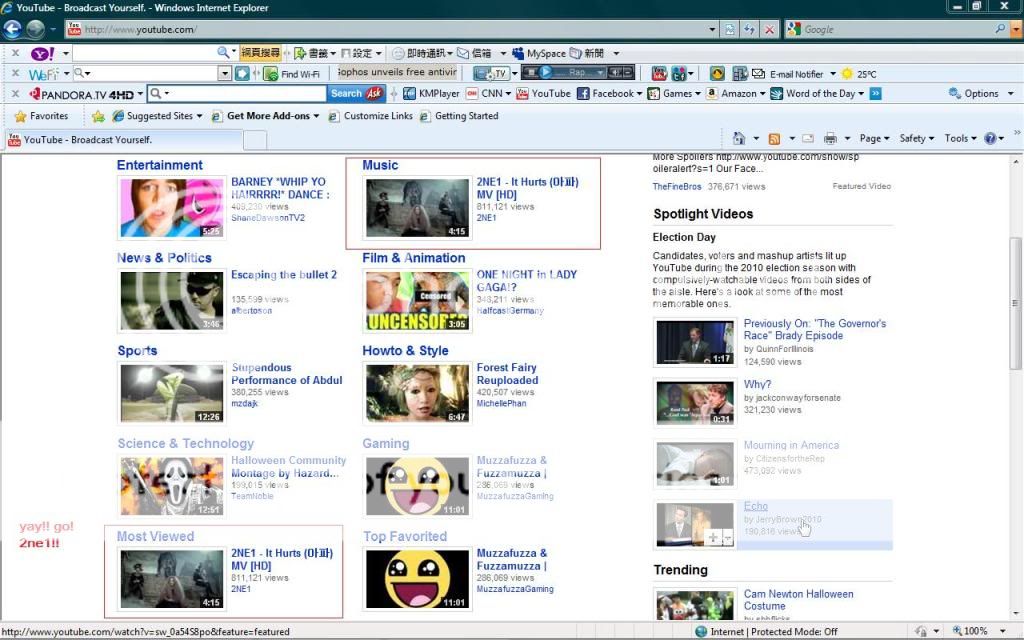The image size is (1024, 640).
Task: Open the Forest Fairy Reuploaded video link
Action: pos(507,374)
